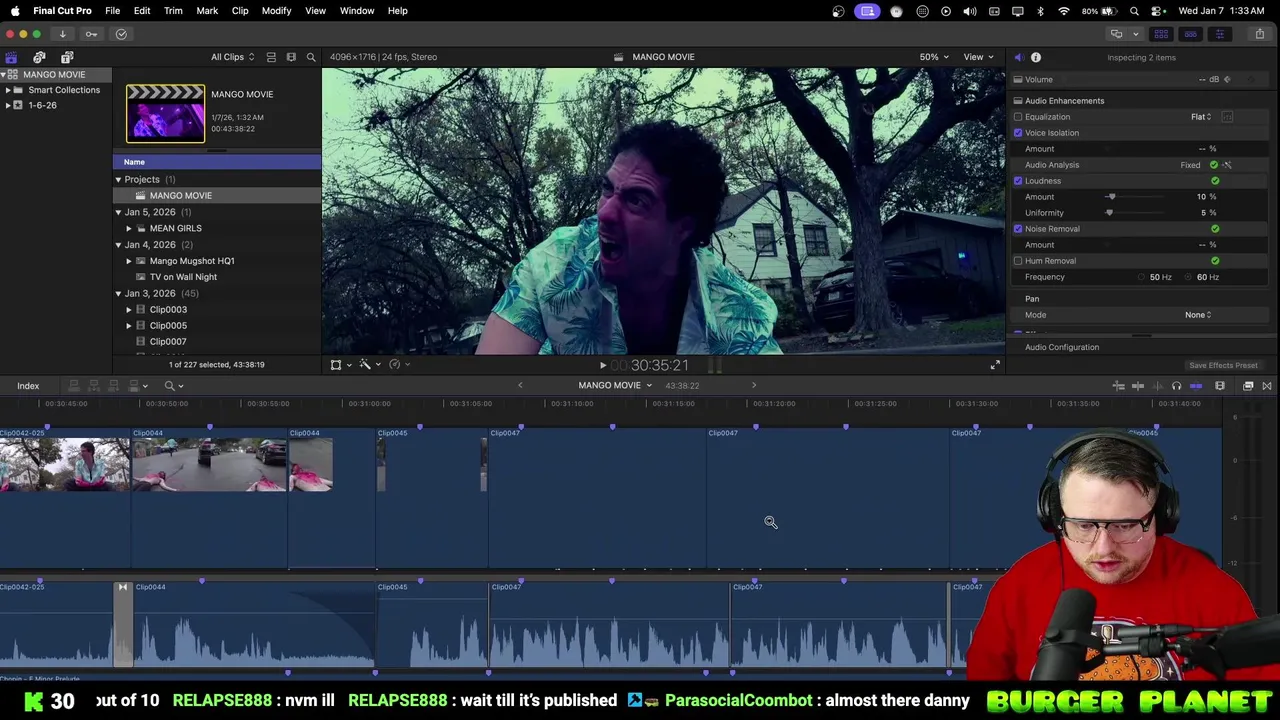Click the timeline search tools magnifier
The height and width of the screenshot is (720, 1280).
[172, 386]
